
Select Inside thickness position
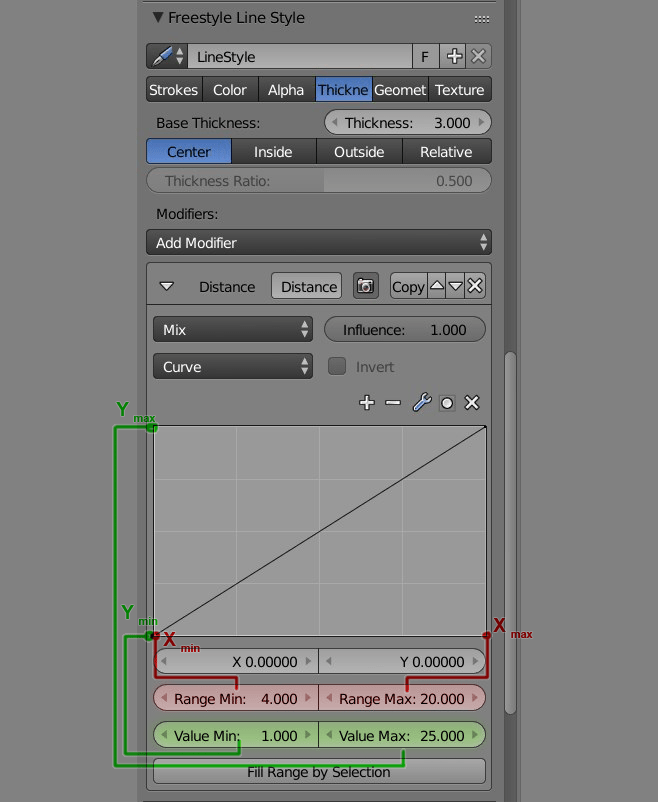274,151
